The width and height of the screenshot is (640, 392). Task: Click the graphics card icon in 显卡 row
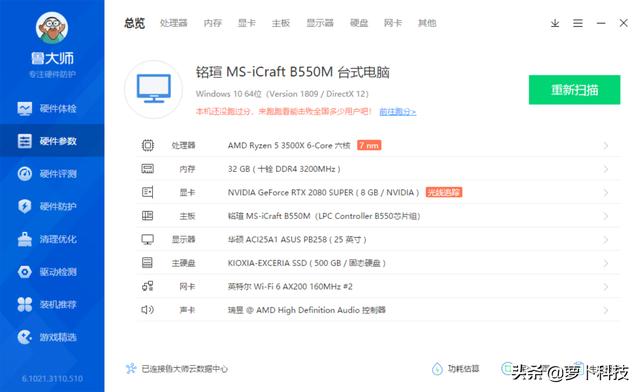click(x=148, y=192)
